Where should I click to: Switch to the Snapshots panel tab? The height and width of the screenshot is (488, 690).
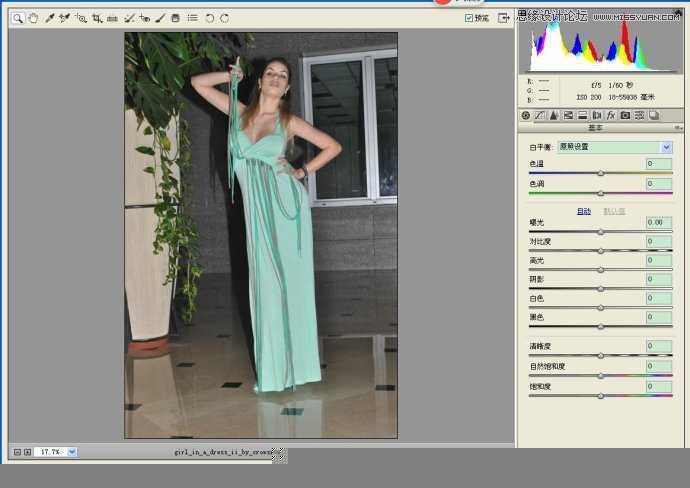pyautogui.click(x=654, y=115)
